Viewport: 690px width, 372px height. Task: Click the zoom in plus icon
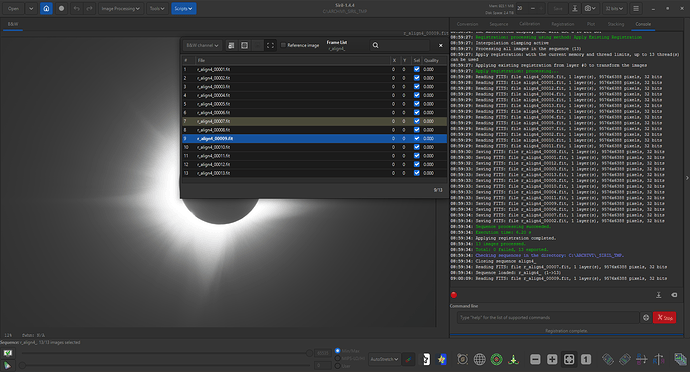552,359
